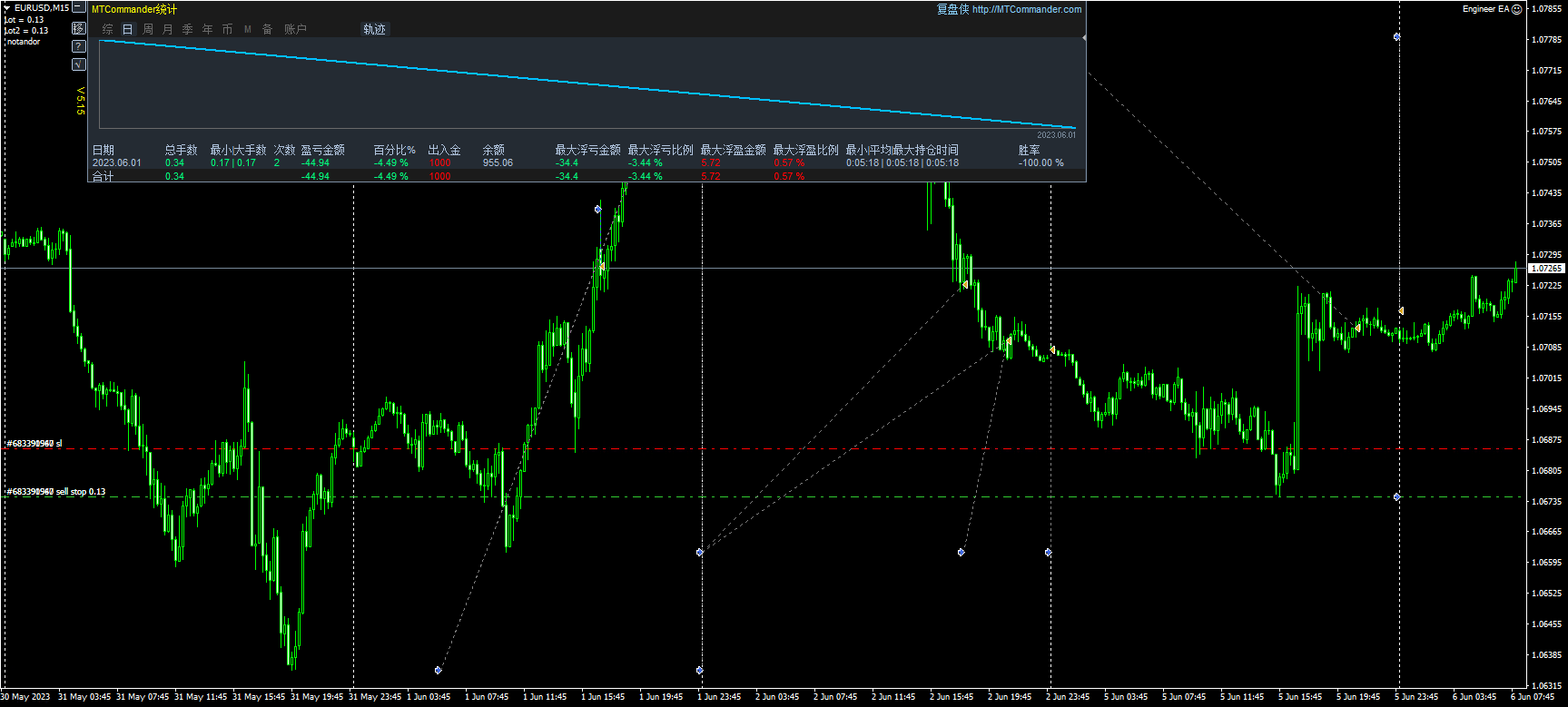Viewport: 1568px width, 707px height.
Task: Click the V 5.15 version label
Action: tap(80, 101)
